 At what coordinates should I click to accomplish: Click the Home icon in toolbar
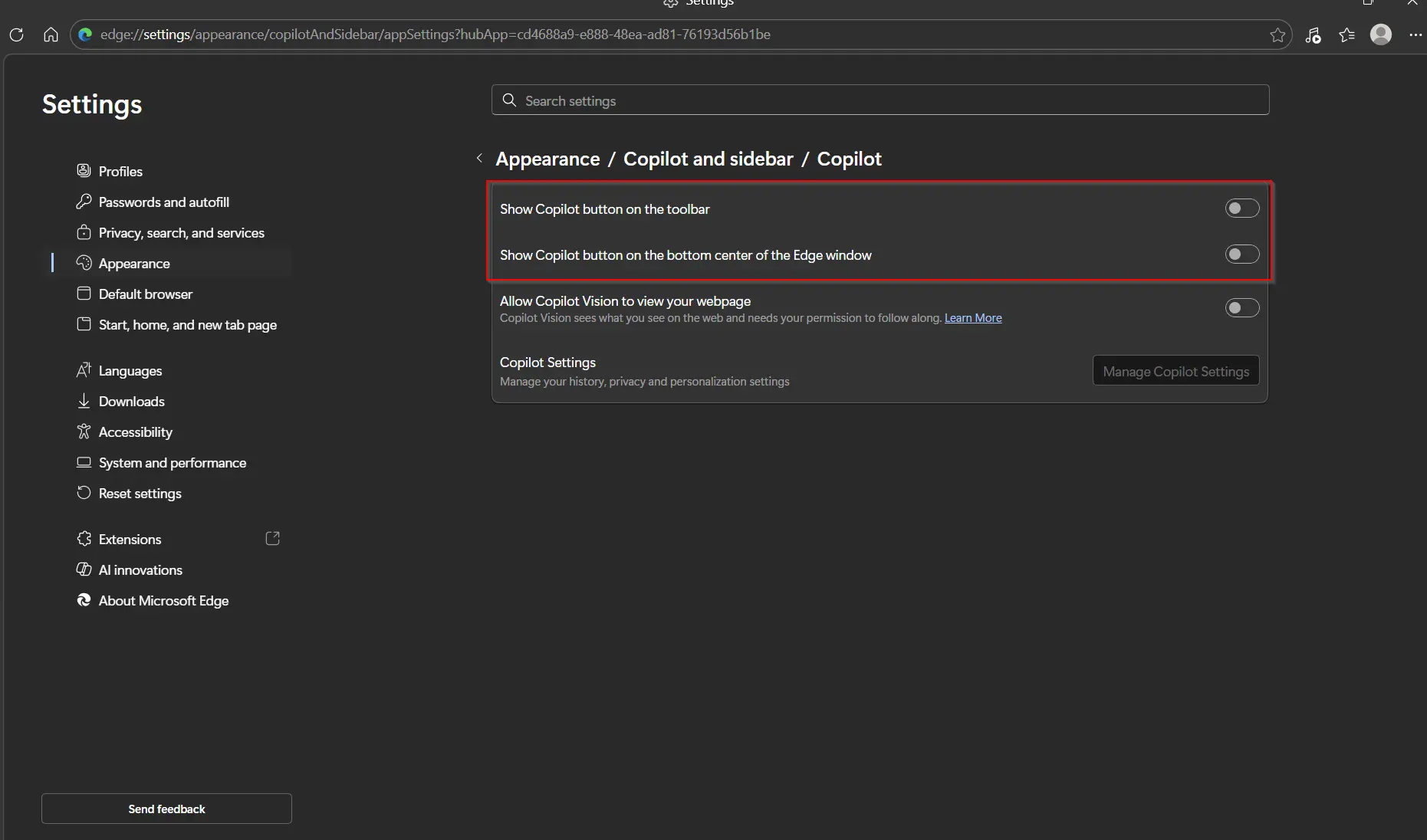51,34
